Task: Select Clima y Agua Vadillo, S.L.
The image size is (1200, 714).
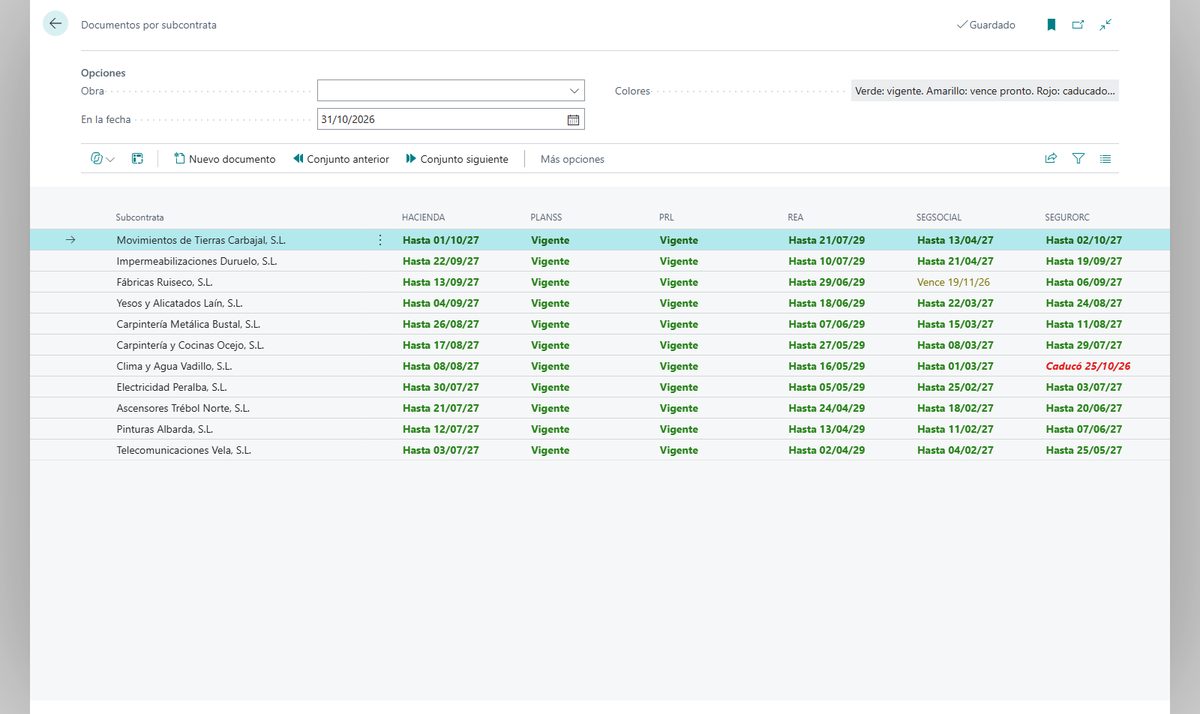Action: [x=173, y=366]
